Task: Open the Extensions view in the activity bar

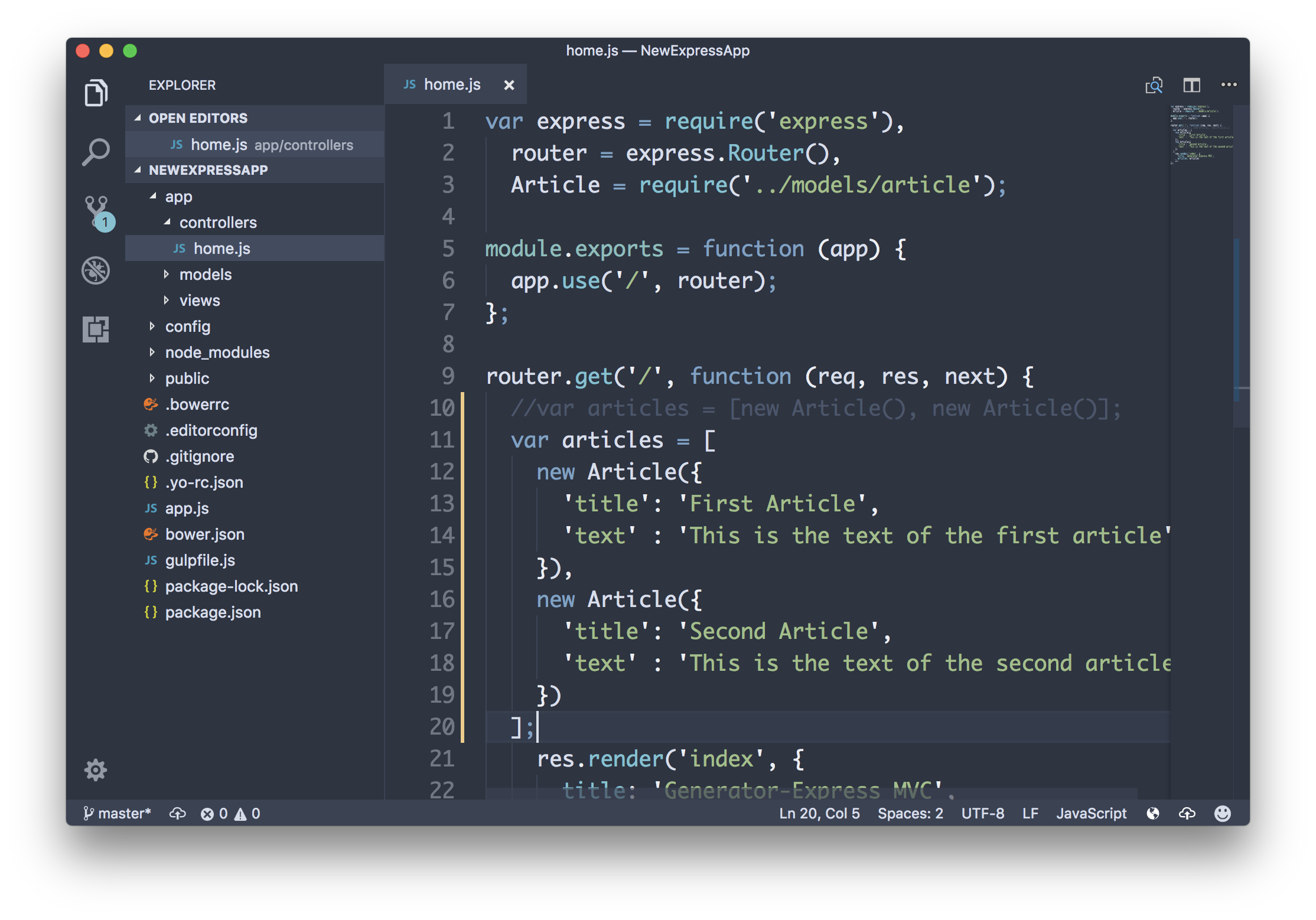Action: 96,329
